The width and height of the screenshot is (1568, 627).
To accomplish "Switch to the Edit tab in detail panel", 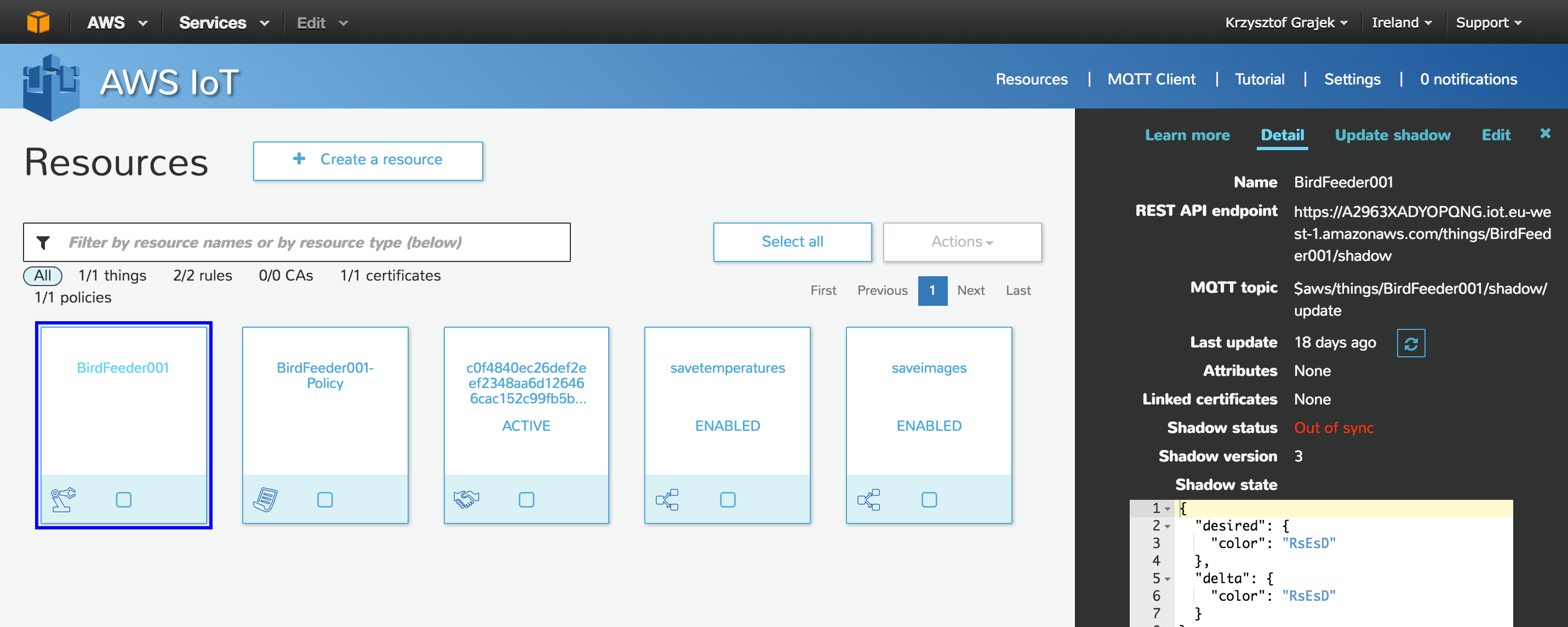I will 1496,135.
